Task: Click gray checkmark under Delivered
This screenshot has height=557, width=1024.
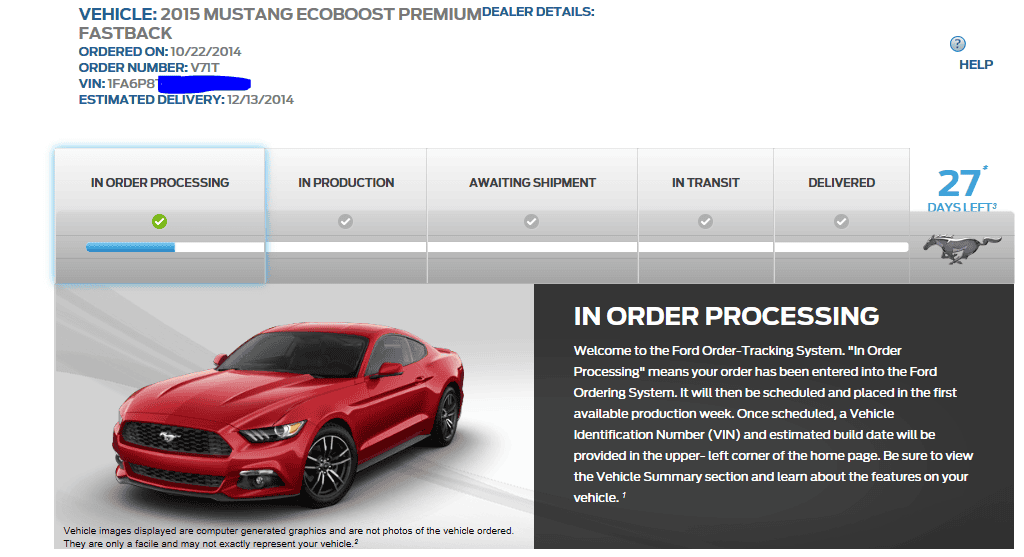Action: coord(841,221)
